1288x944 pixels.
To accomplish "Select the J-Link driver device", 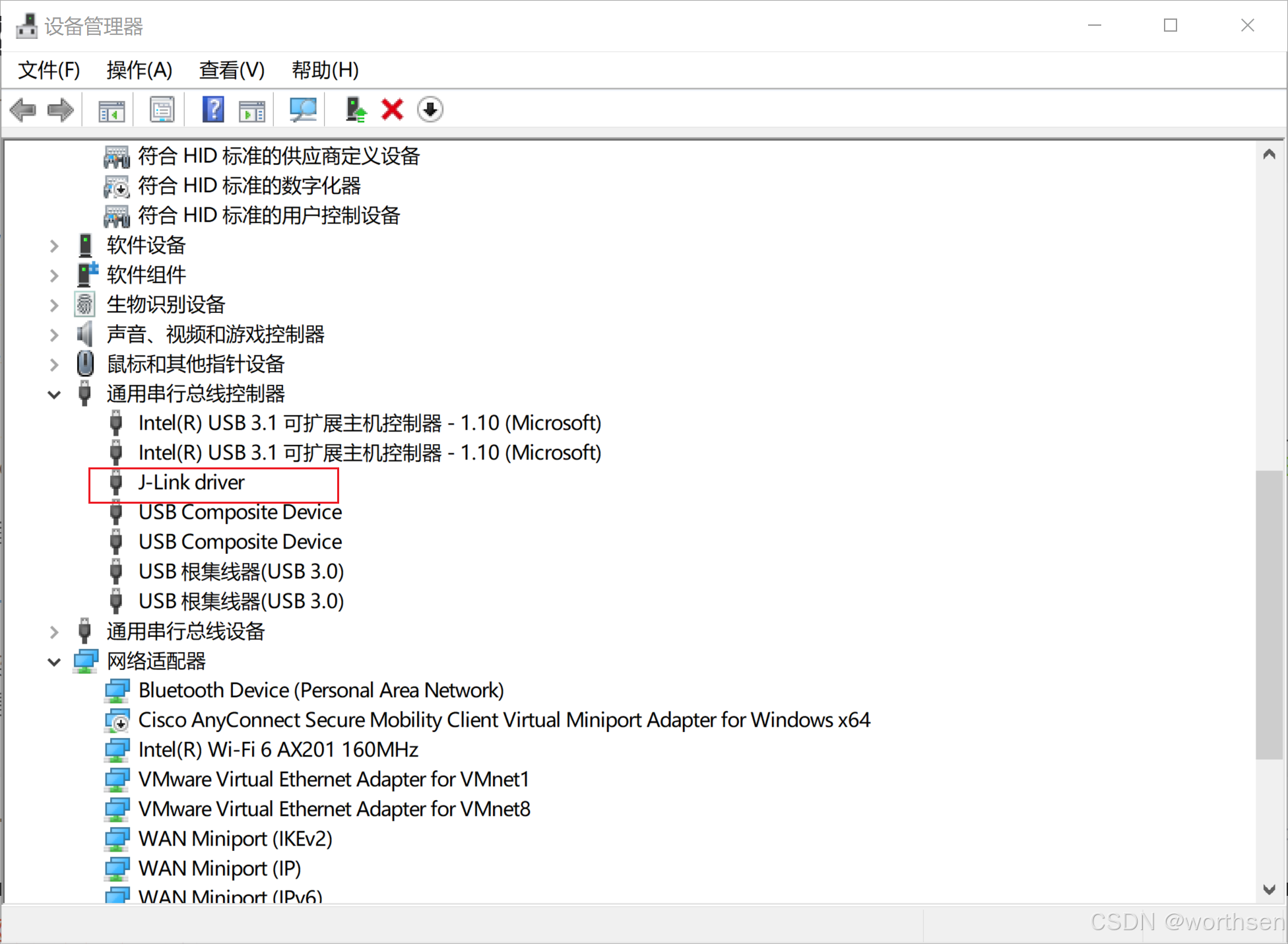I will pos(191,483).
